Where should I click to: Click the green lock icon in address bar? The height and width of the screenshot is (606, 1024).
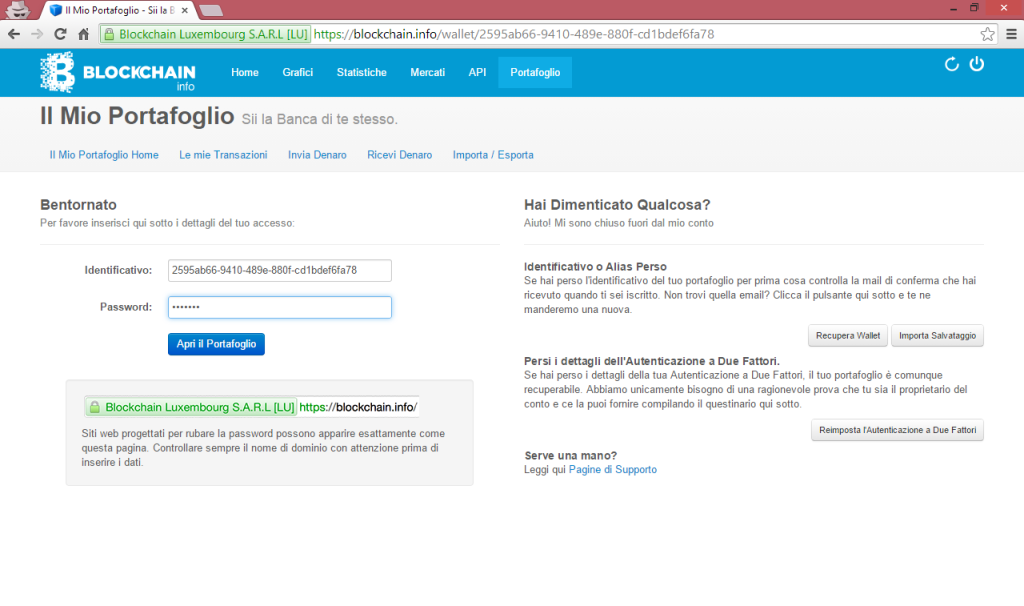click(x=109, y=34)
